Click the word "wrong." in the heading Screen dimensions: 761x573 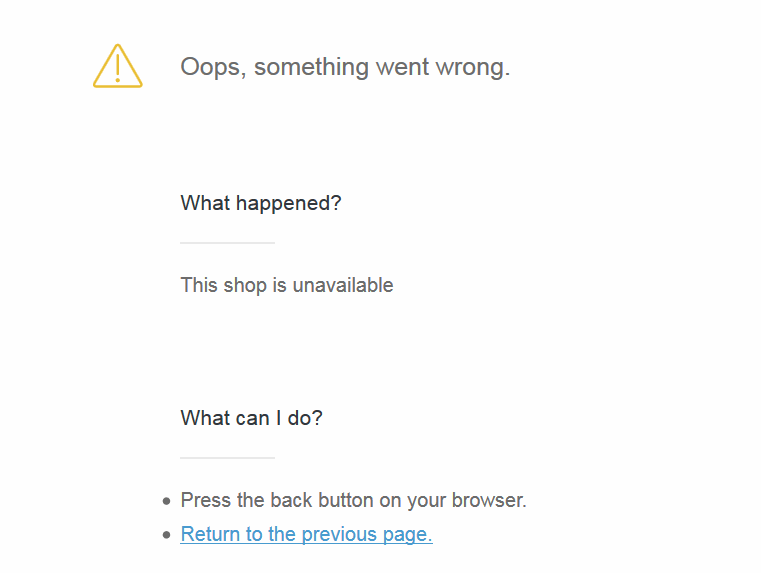tap(473, 68)
